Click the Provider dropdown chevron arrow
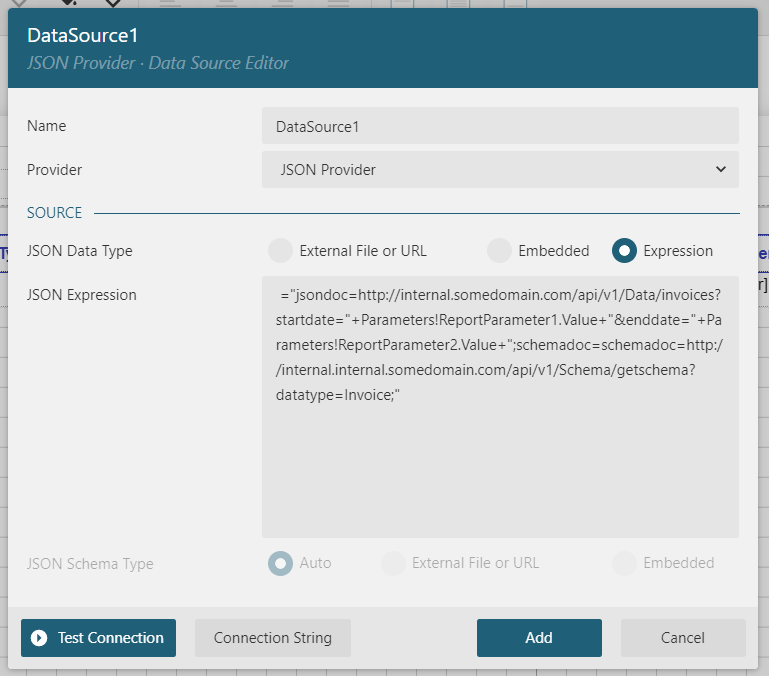 point(720,169)
